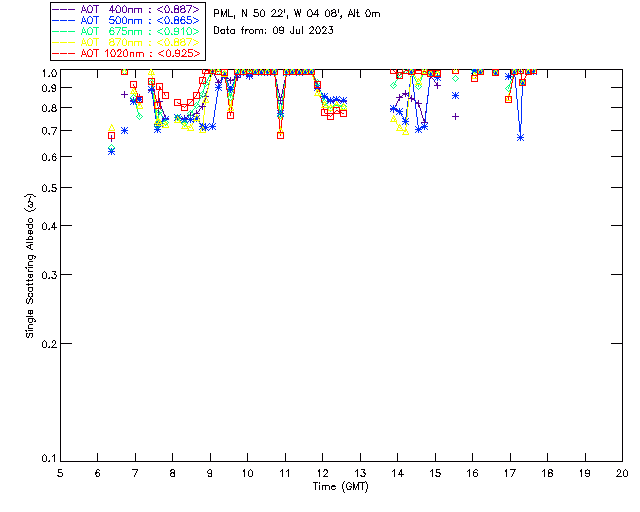640x512 pixels.
Task: Click the 'Single Scattering Albedo' y-axis title
Action: (30, 266)
